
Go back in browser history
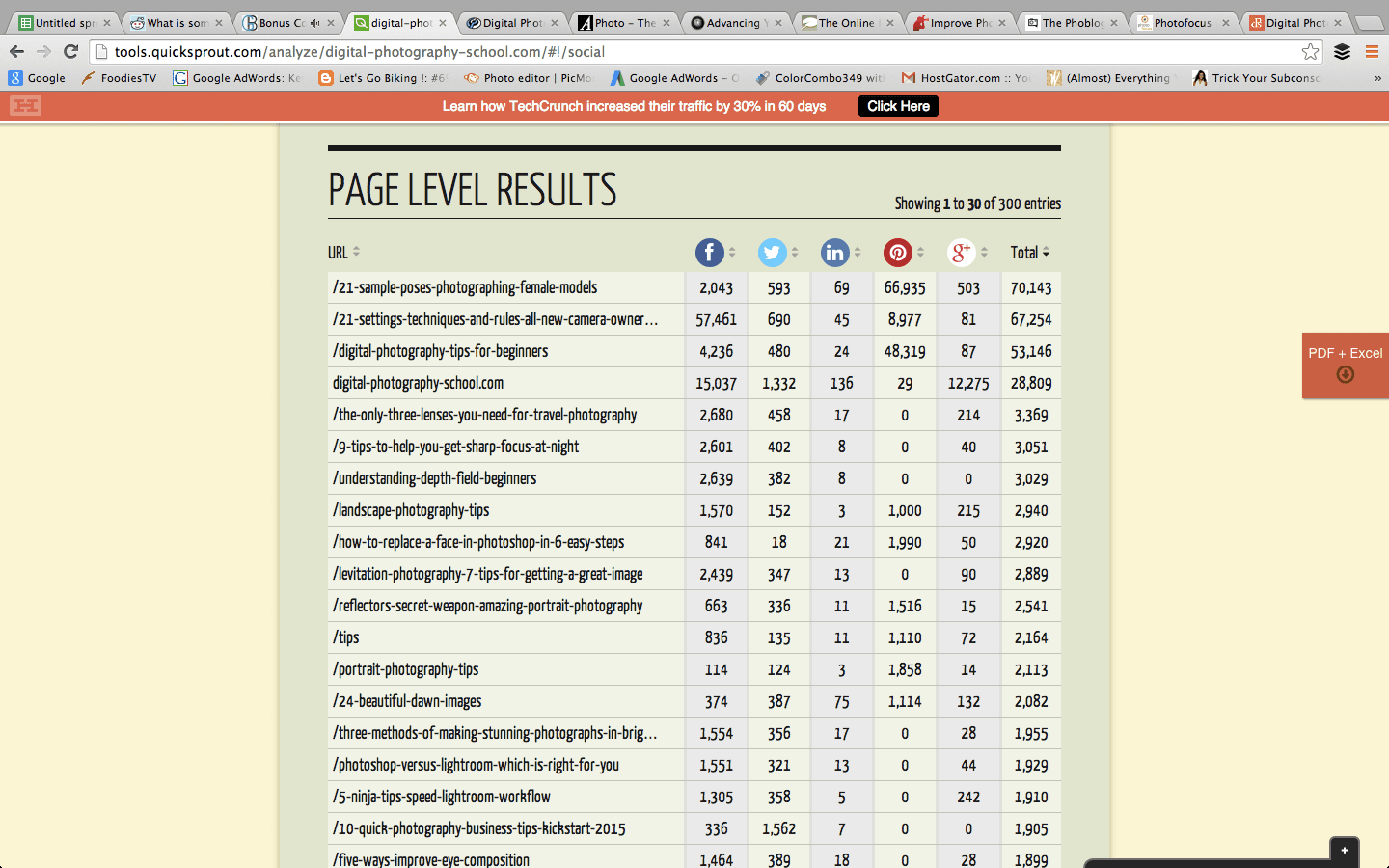click(16, 51)
